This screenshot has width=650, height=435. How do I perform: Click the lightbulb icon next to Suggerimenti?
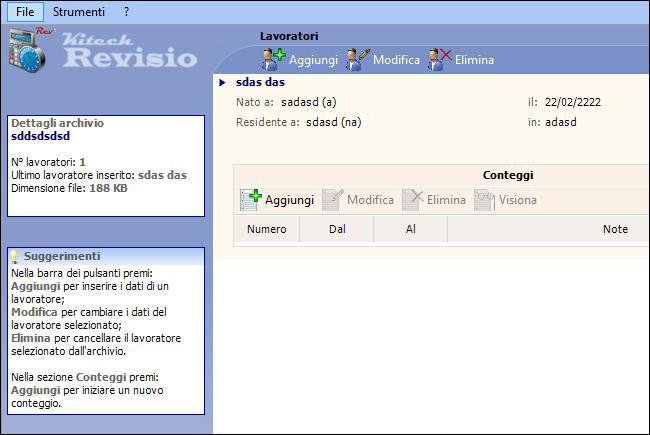click(x=15, y=257)
